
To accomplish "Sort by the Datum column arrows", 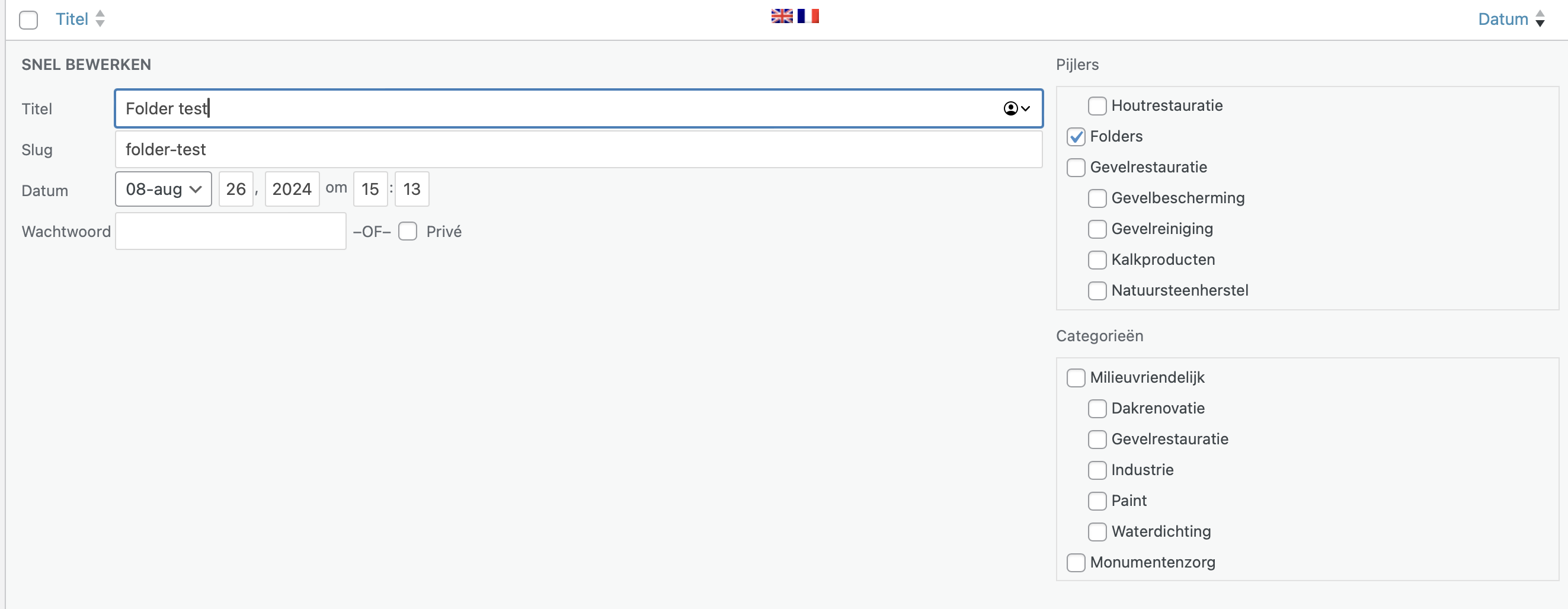I will click(x=1540, y=19).
